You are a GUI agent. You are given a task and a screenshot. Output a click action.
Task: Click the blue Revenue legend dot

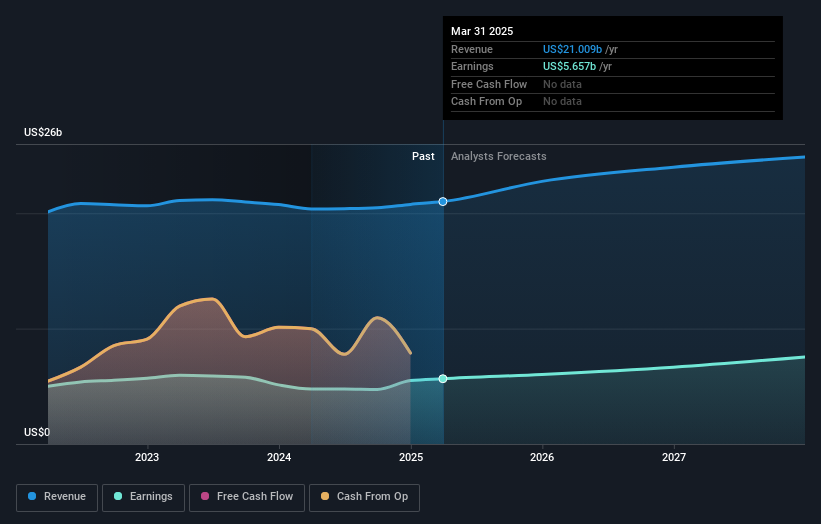point(32,496)
